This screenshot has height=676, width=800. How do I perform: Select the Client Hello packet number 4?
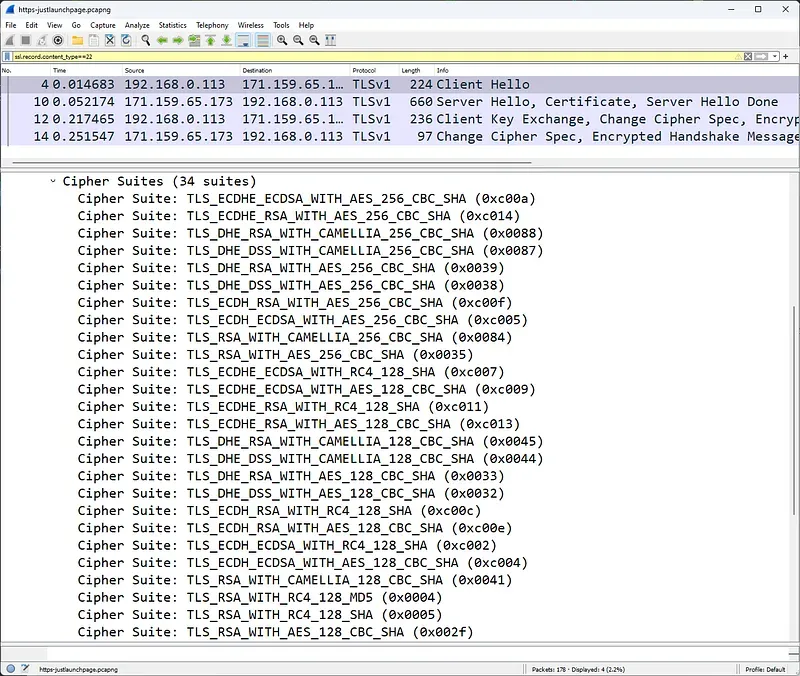point(400,84)
